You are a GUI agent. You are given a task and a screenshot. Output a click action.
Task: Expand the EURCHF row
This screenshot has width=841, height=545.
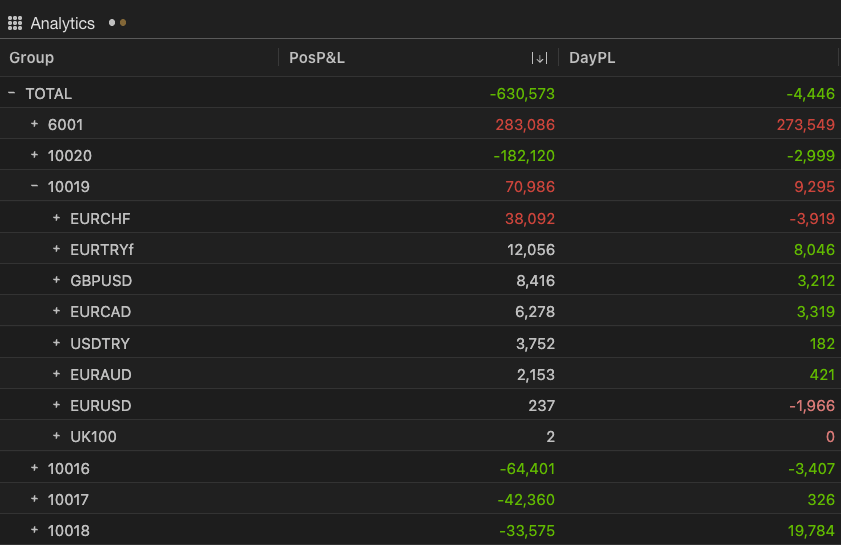coord(56,218)
